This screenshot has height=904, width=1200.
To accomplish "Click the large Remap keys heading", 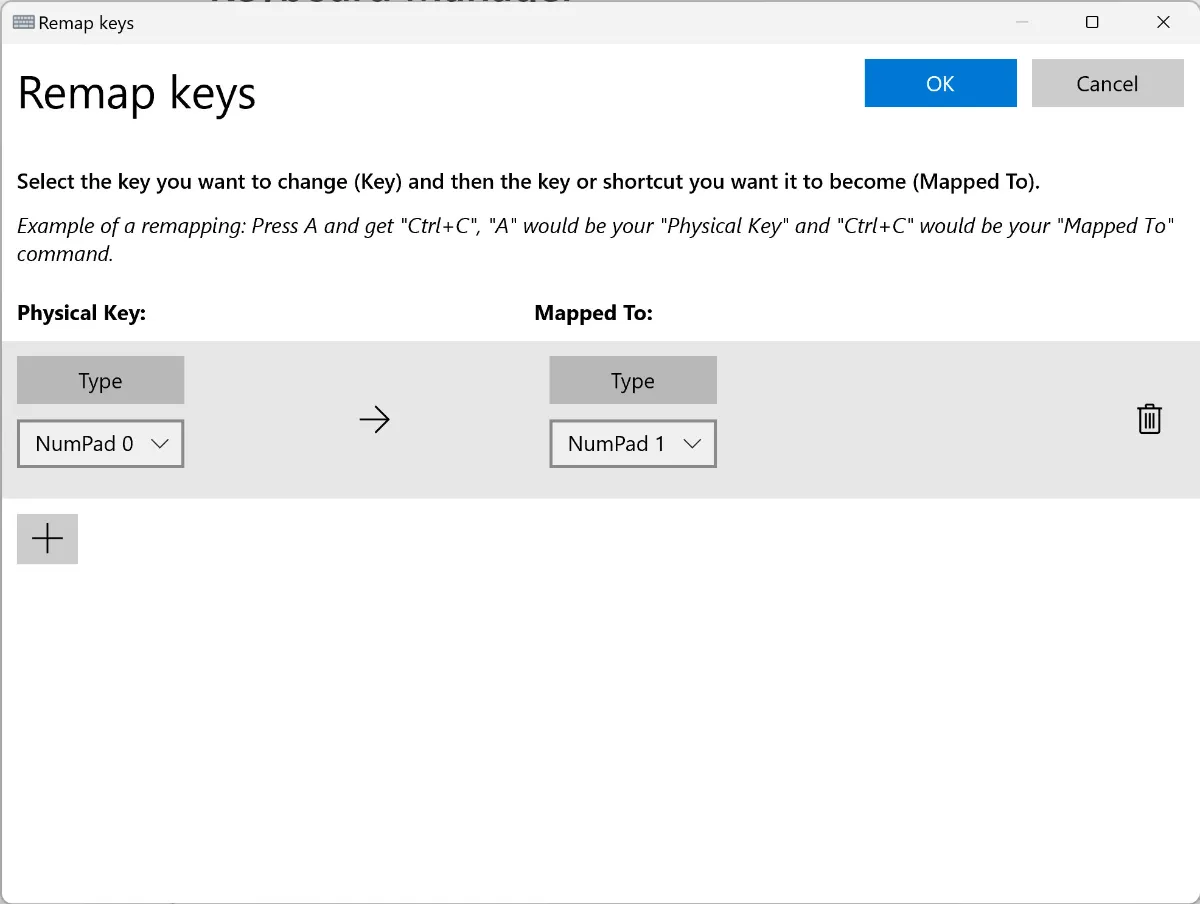I will (x=137, y=93).
